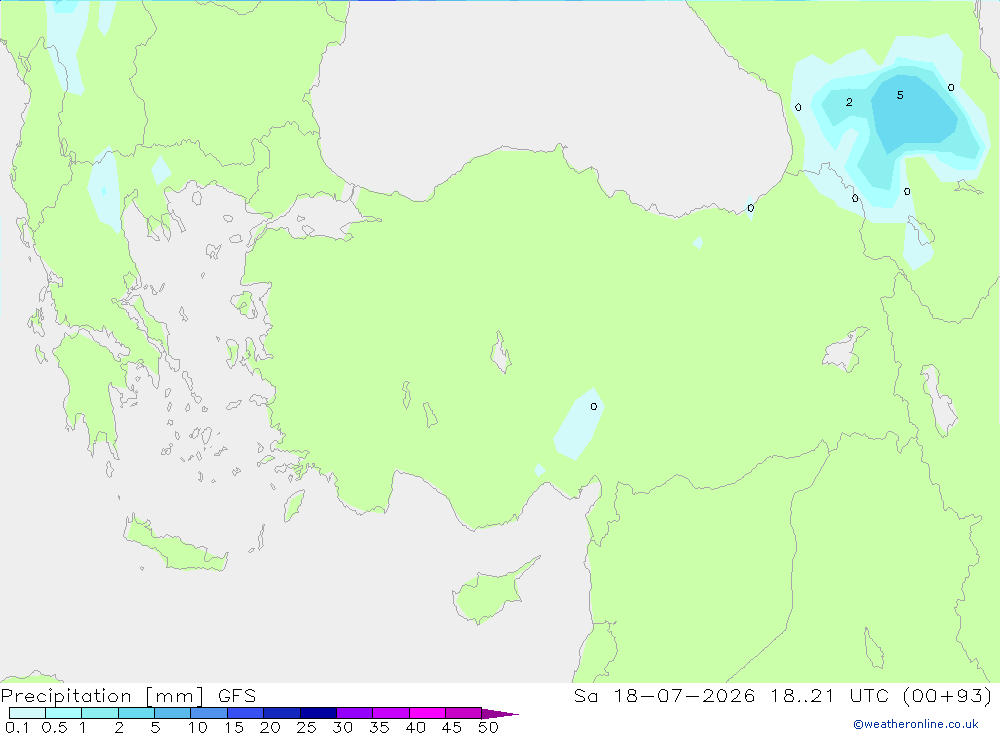Click the '2' precipitation value on map
The width and height of the screenshot is (1000, 733).
849,102
